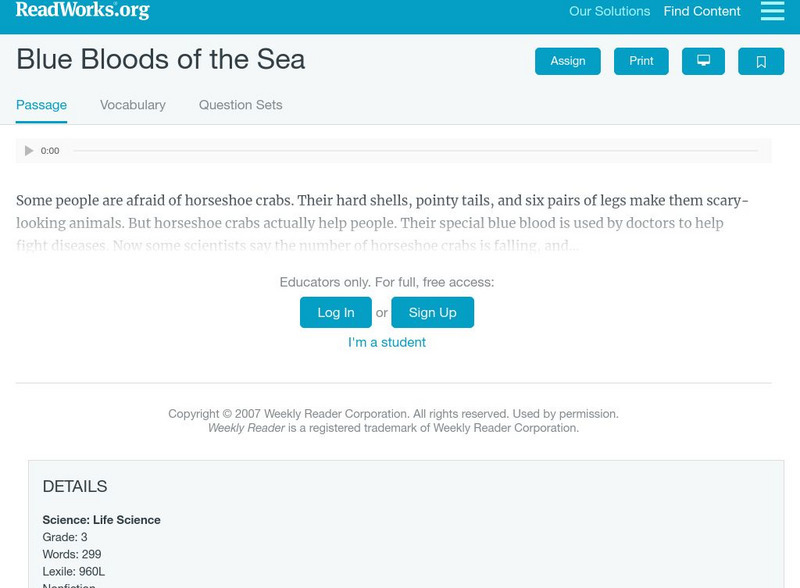Click the Lexile 960L detail
The height and width of the screenshot is (588, 800).
pos(73,571)
